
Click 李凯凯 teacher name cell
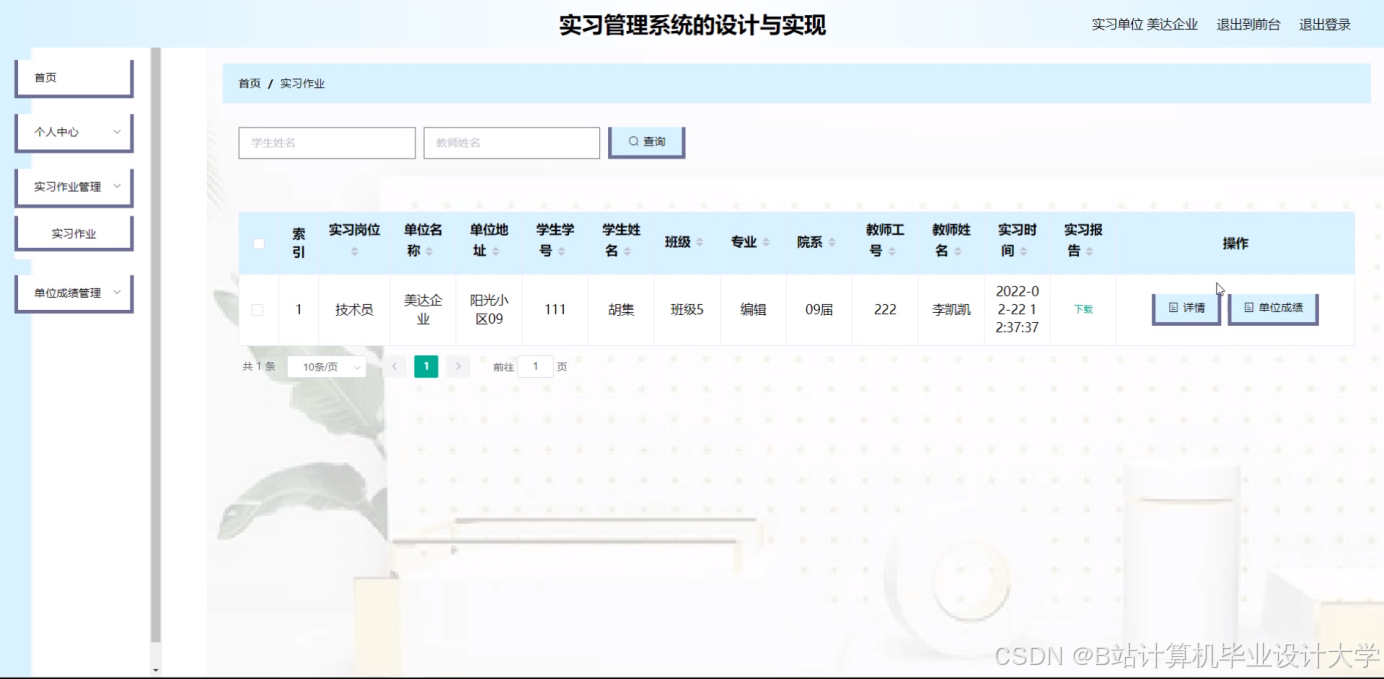(951, 310)
